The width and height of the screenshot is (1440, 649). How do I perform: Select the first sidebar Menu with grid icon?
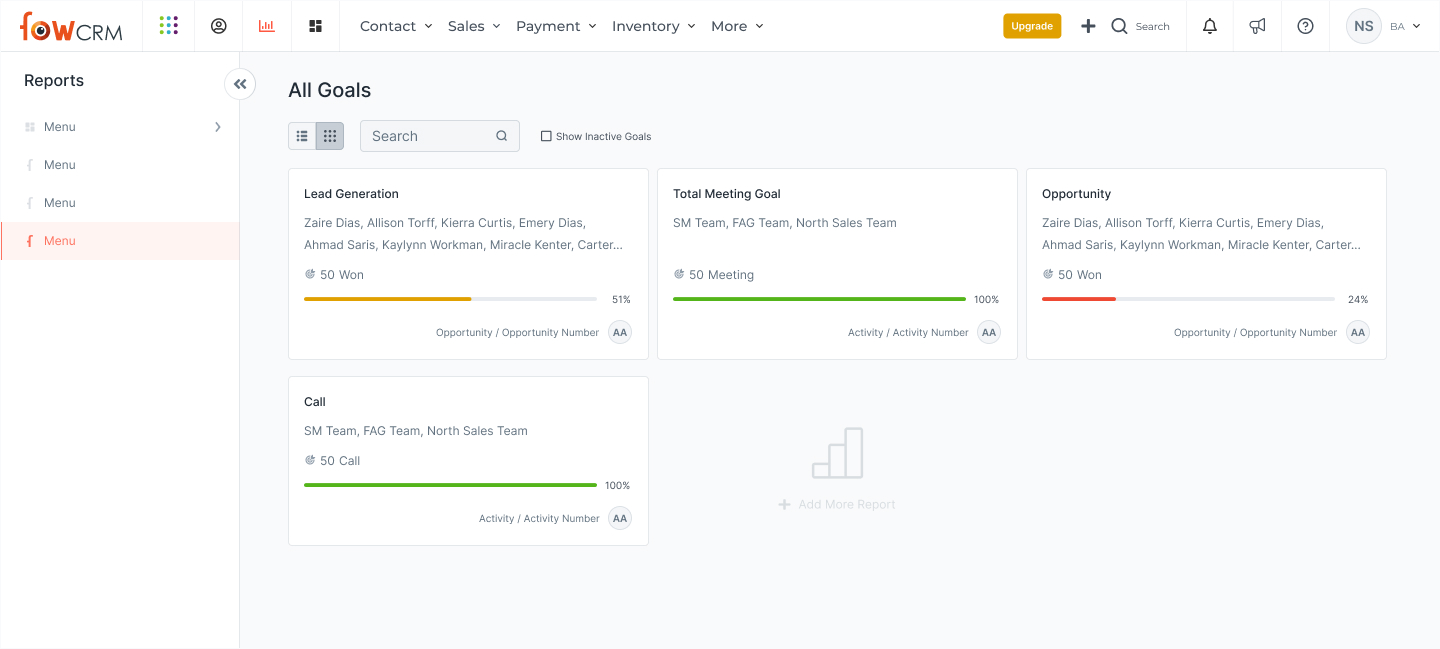(120, 127)
